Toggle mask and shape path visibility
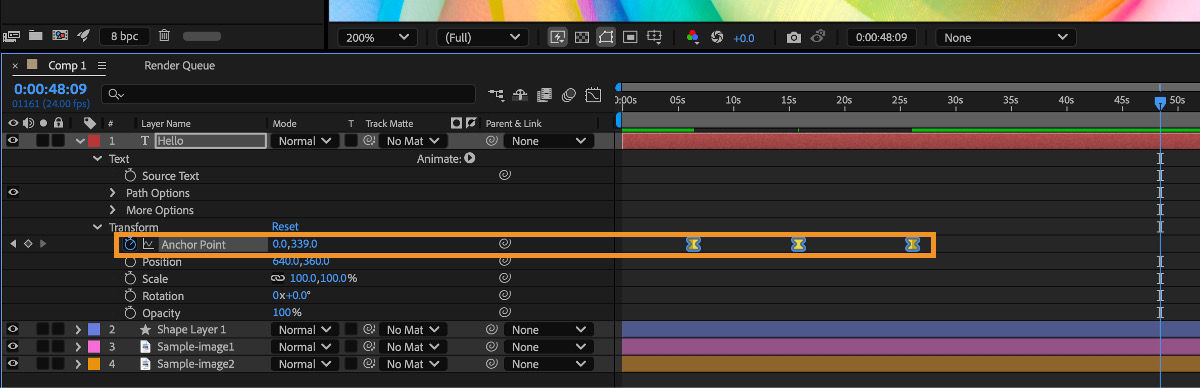 pyautogui.click(x=606, y=37)
